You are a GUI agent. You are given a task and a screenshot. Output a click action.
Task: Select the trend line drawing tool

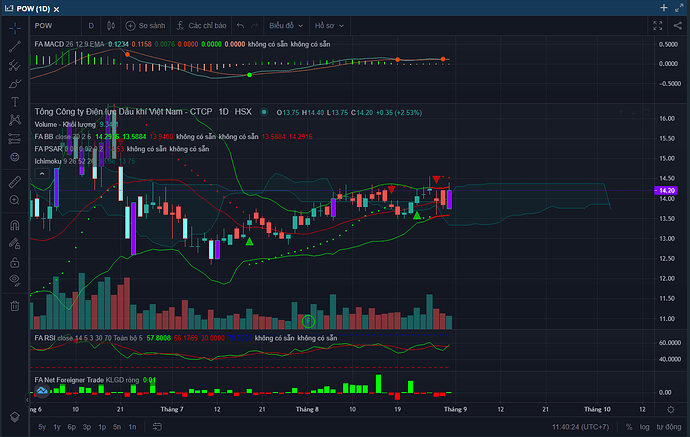point(15,46)
